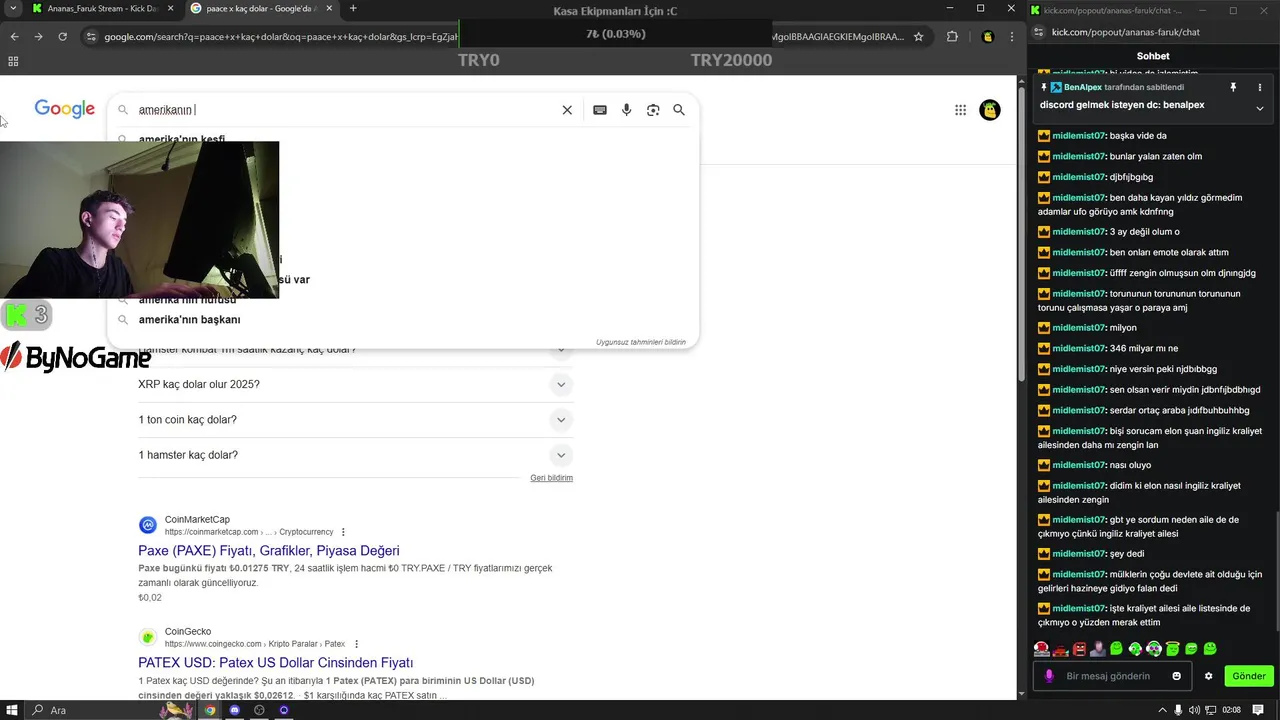This screenshot has width=1280, height=720.
Task: Go back to the previous page
Action: click(x=14, y=37)
